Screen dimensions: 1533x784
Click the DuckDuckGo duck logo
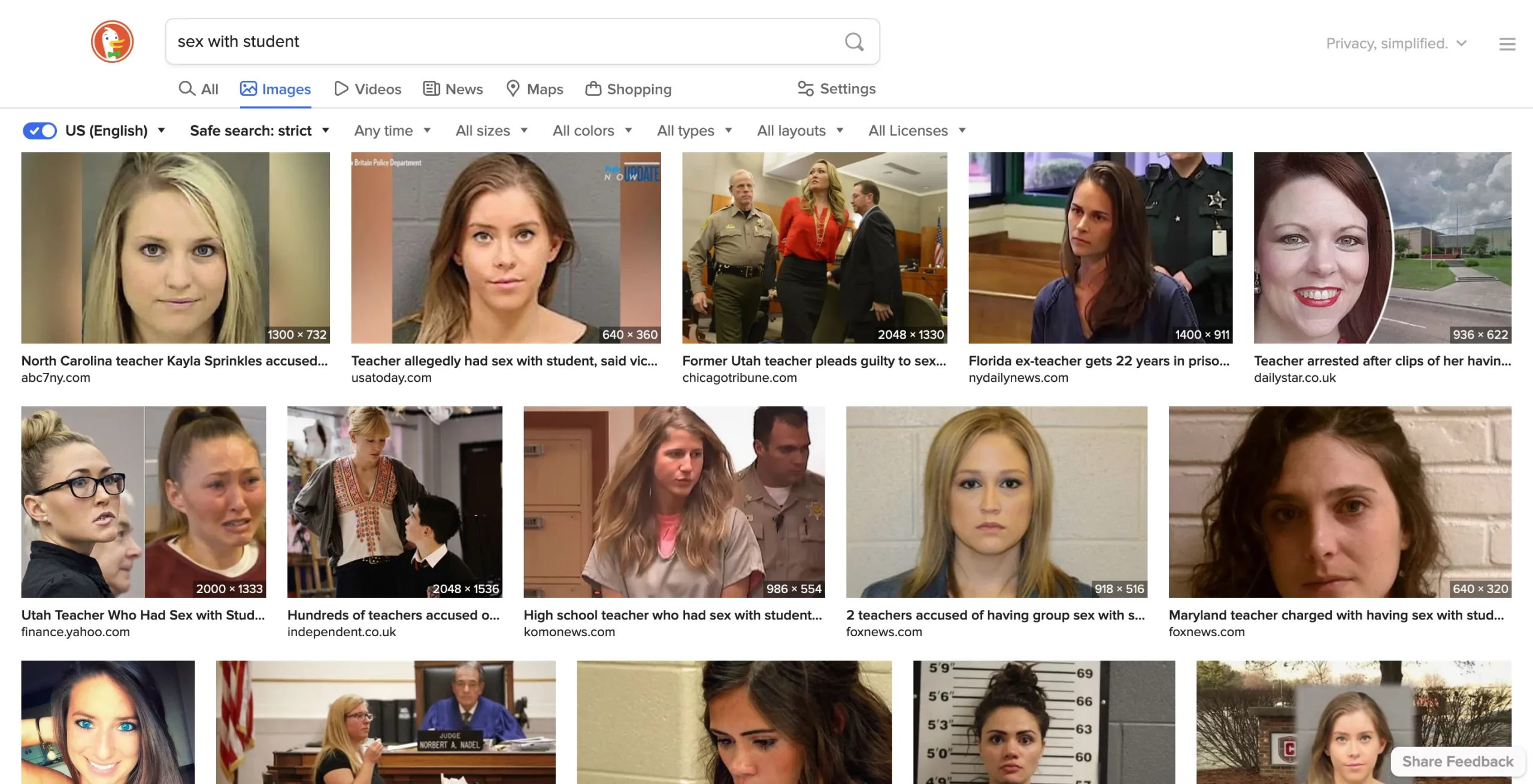(112, 41)
